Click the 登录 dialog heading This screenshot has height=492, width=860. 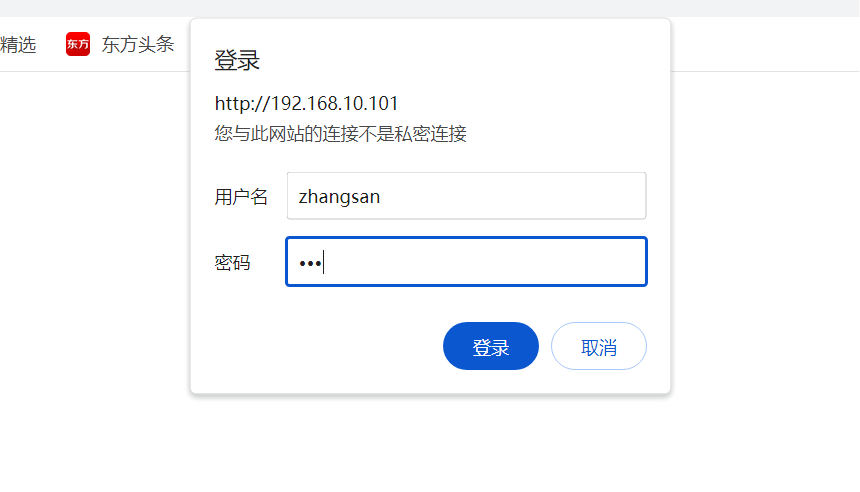point(237,60)
